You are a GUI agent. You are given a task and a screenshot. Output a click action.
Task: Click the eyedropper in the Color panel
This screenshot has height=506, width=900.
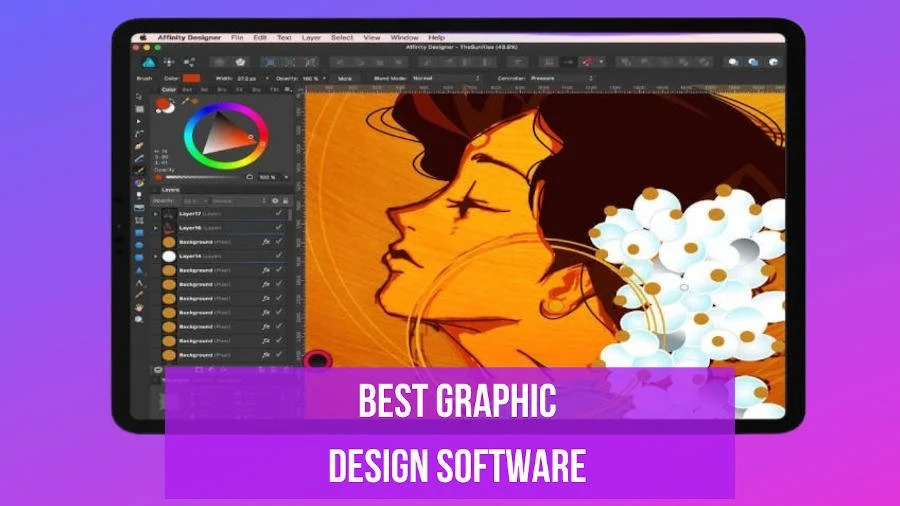coord(185,102)
